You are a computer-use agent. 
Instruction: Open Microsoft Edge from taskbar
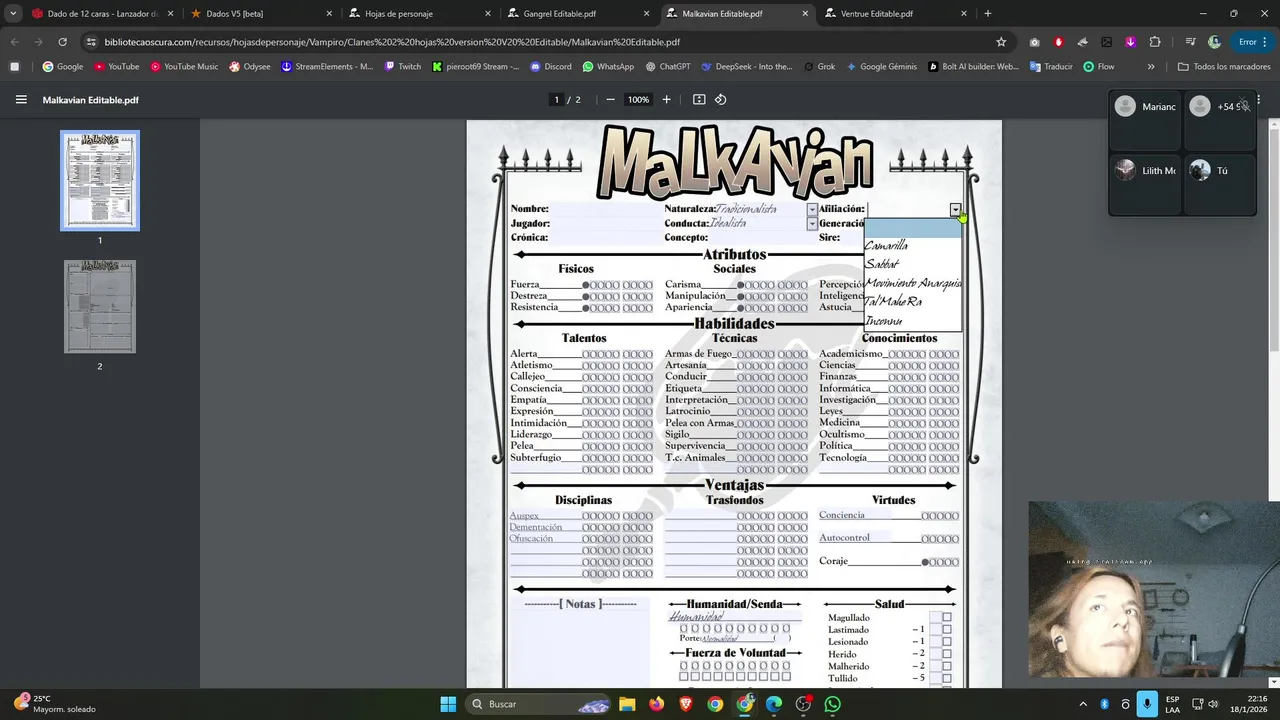click(x=774, y=704)
